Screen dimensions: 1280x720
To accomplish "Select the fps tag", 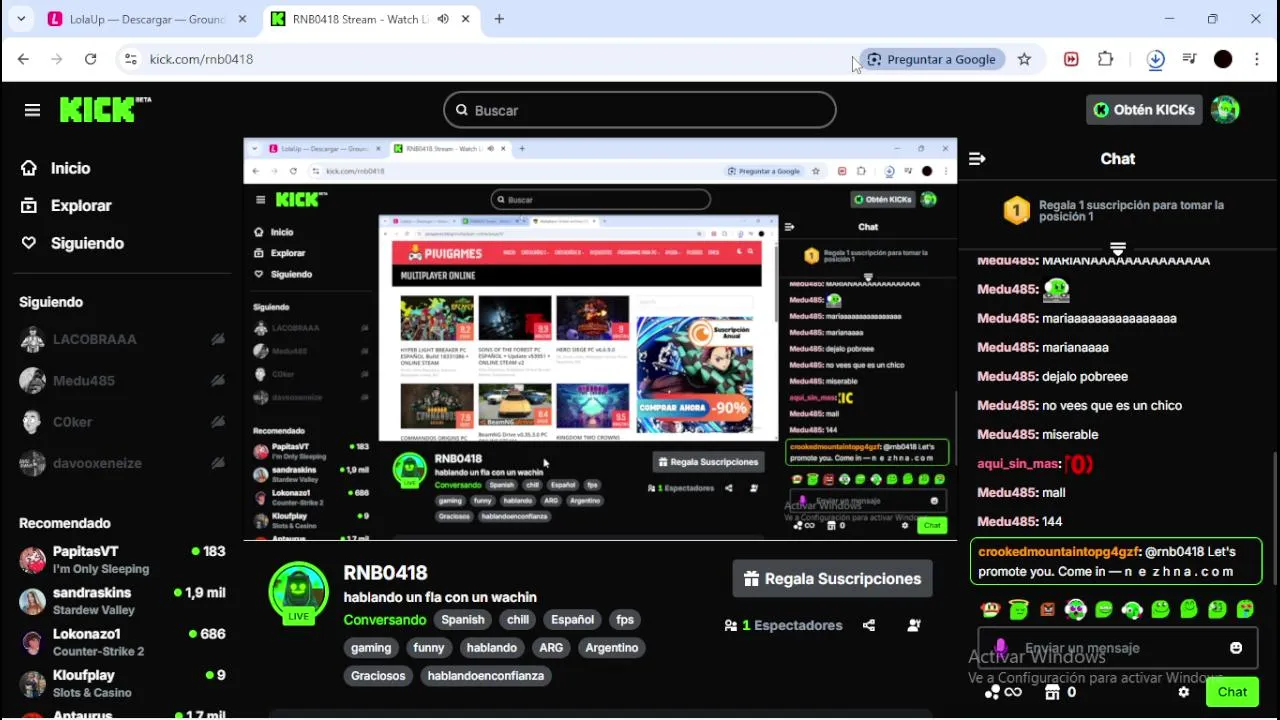I will [625, 620].
